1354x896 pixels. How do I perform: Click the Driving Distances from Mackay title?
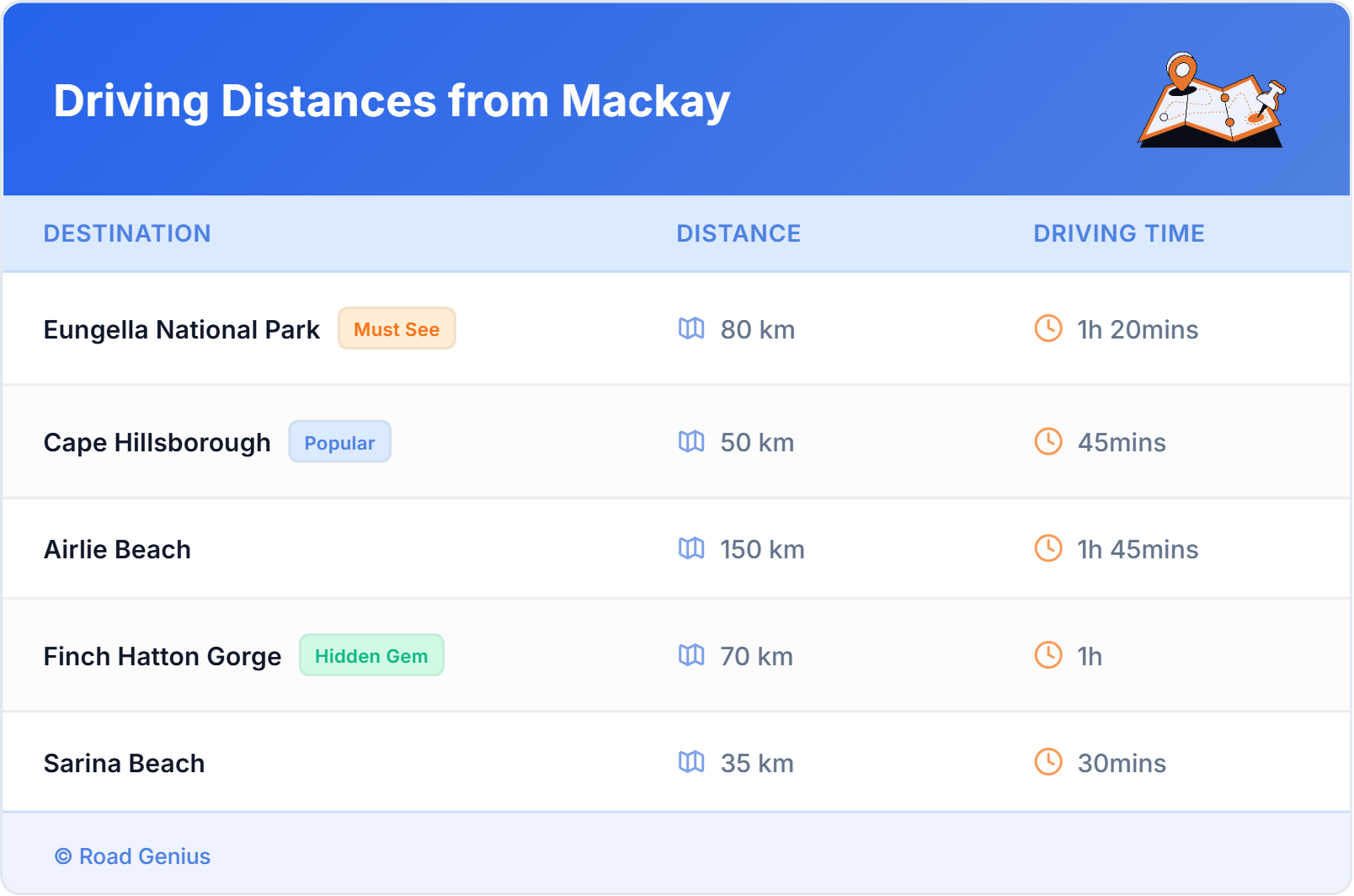click(392, 101)
